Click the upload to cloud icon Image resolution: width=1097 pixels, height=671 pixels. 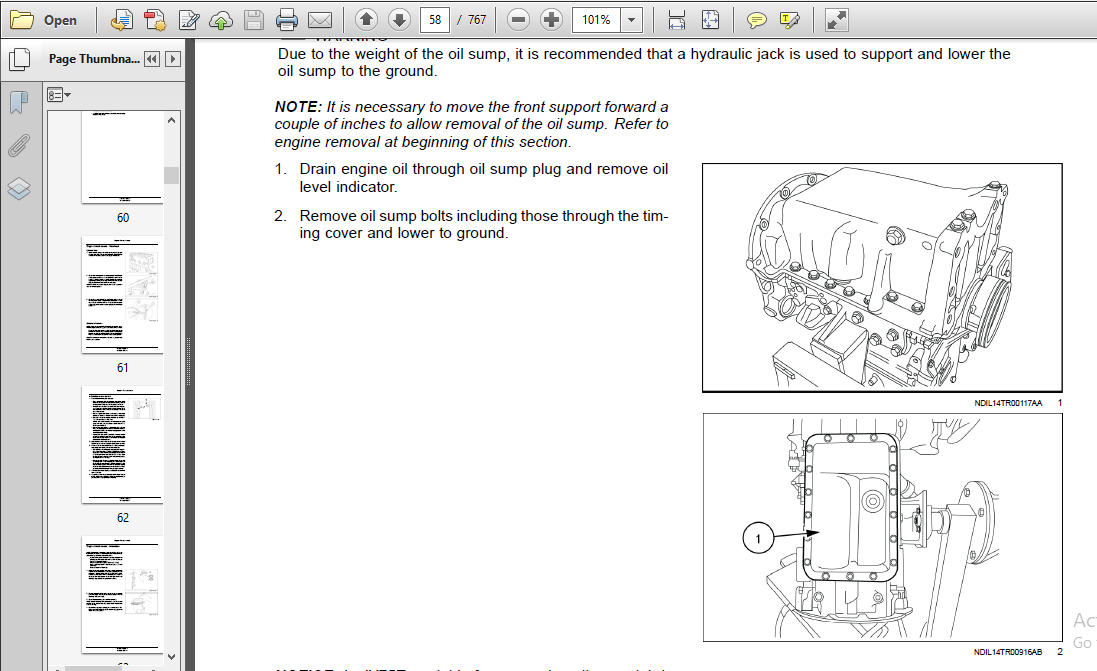coord(221,20)
